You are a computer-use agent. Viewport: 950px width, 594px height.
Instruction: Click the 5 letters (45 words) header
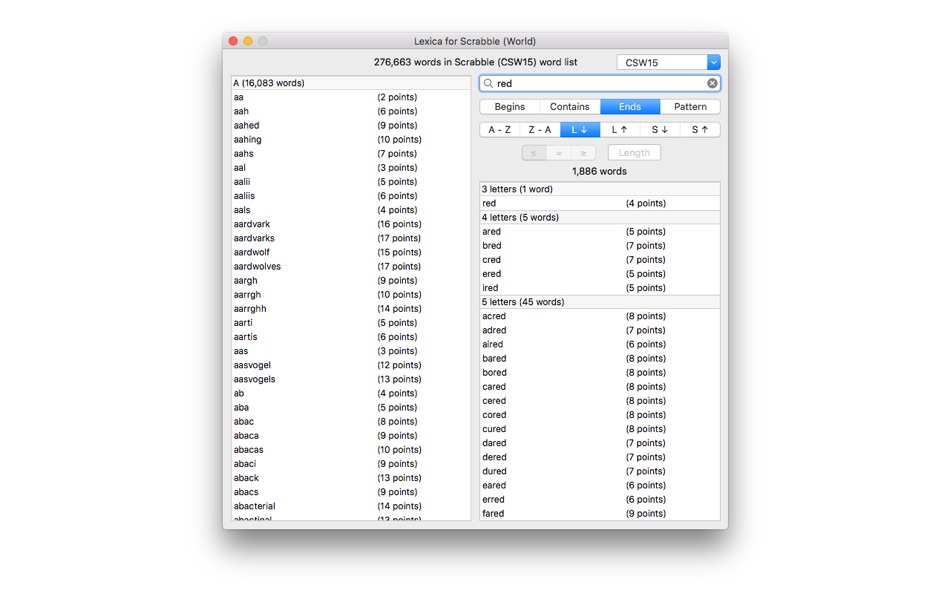[x=599, y=302]
